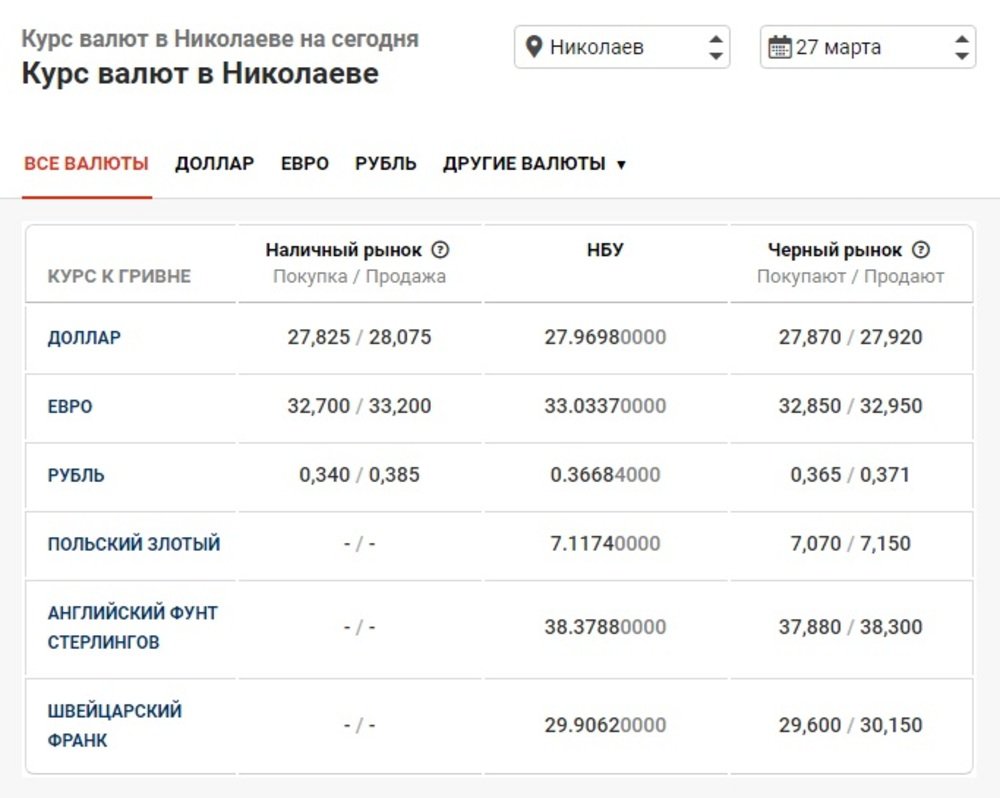Open the РУБЛЬ currency link in table
Viewport: 1000px width, 798px height.
76,475
